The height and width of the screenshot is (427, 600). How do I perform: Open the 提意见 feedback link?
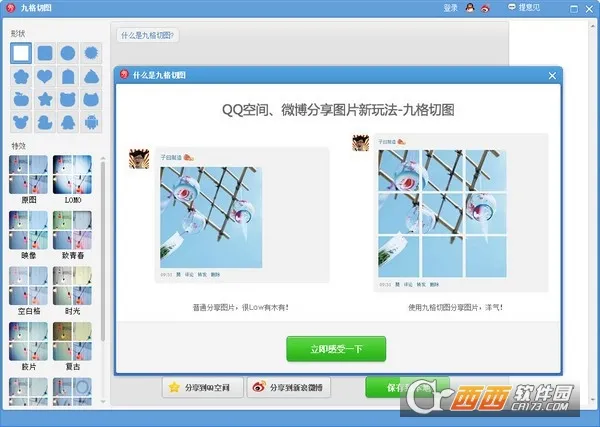click(x=523, y=7)
